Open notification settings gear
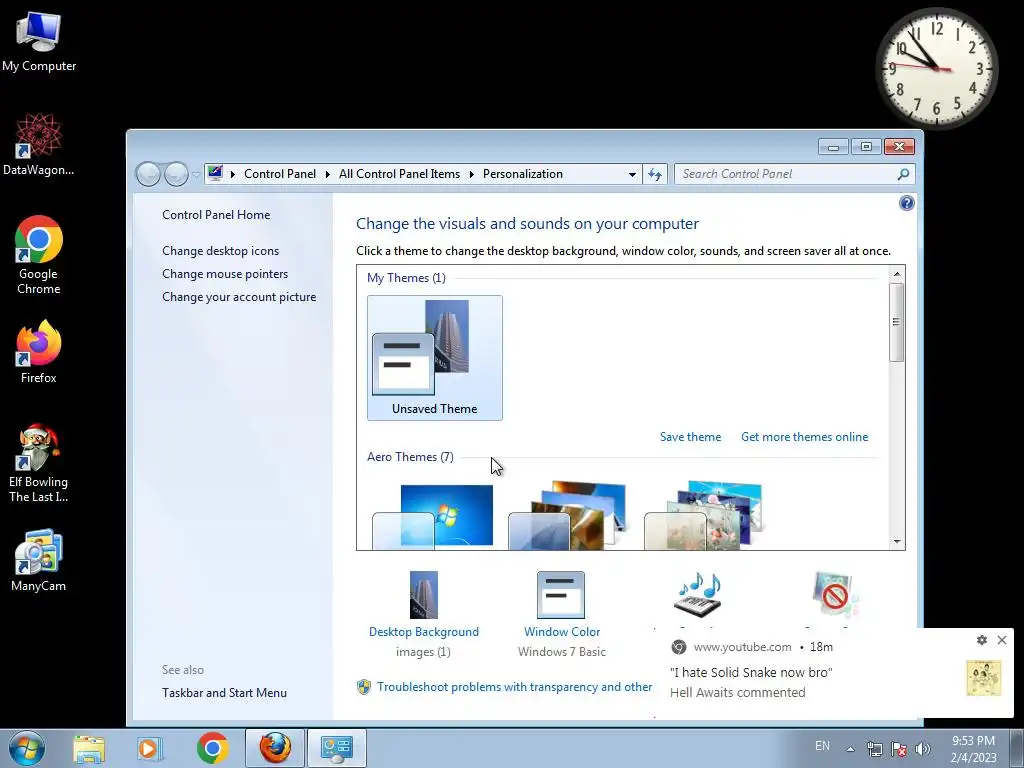1024x768 pixels. (x=982, y=640)
